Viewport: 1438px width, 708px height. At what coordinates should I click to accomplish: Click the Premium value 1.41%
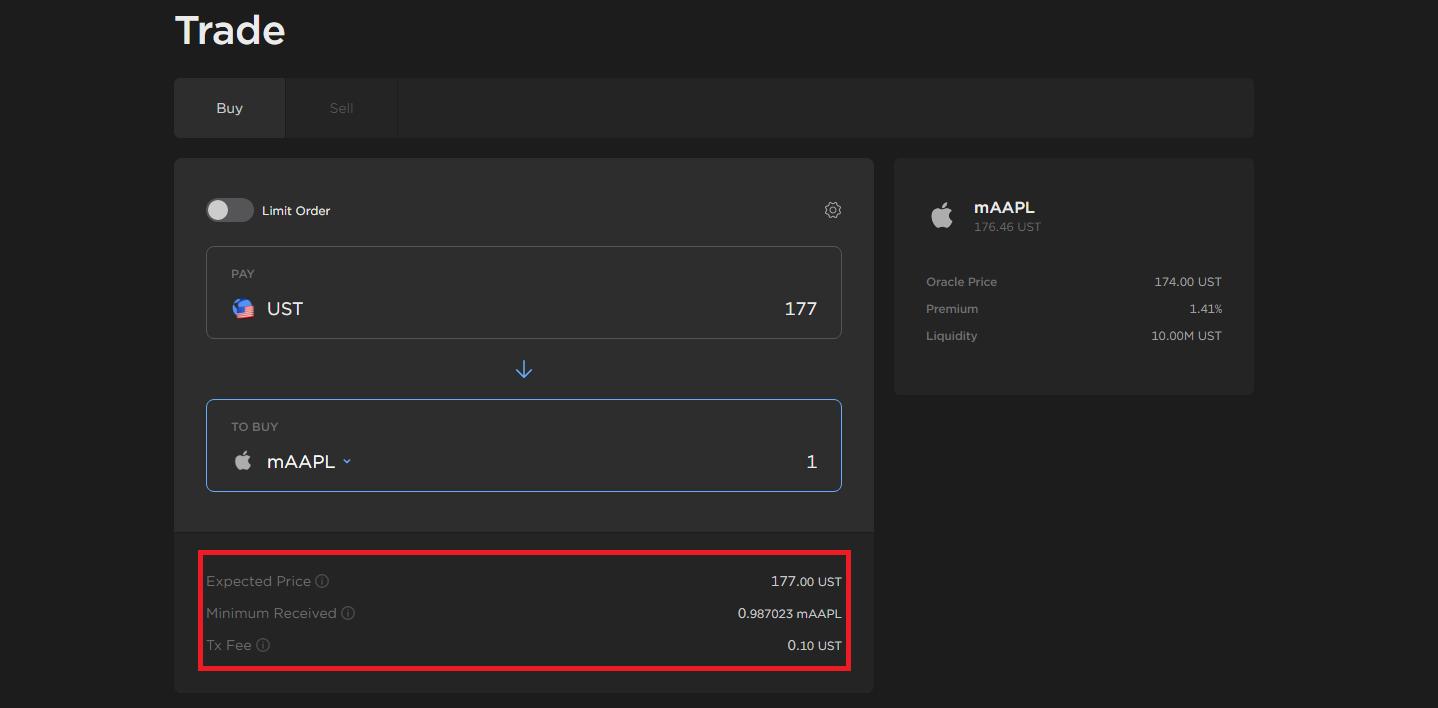tap(1207, 308)
